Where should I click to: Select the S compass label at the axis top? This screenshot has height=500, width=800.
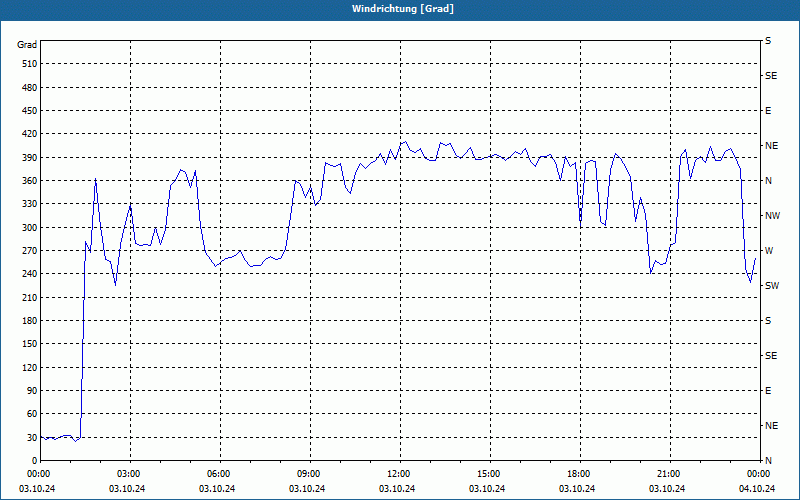click(x=768, y=41)
